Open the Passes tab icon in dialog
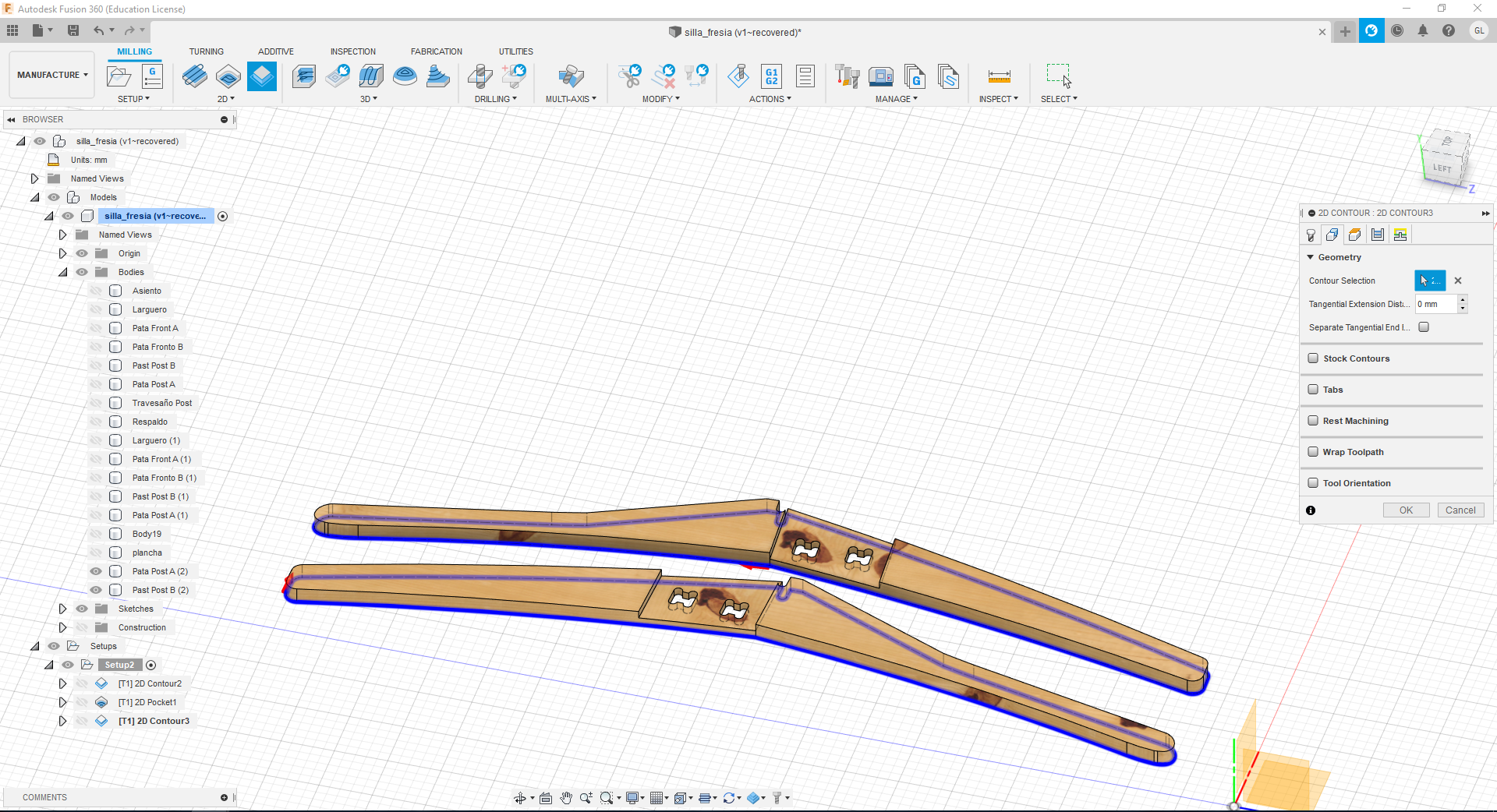1497x812 pixels. pos(1378,235)
